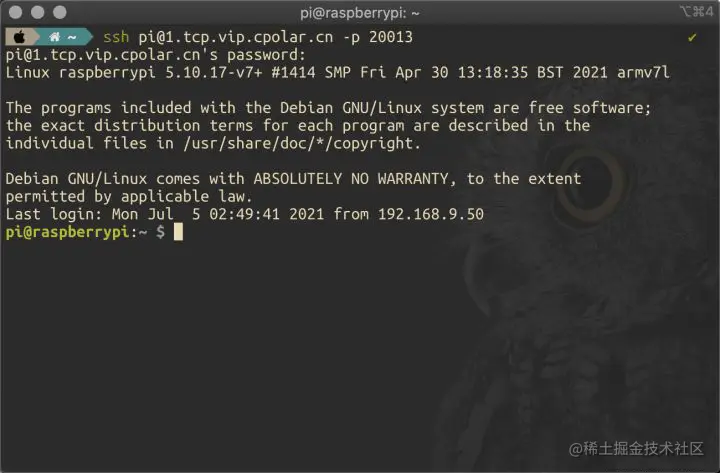Click the green check mark status indicator
Image resolution: width=720 pixels, height=473 pixels.
[x=692, y=38]
